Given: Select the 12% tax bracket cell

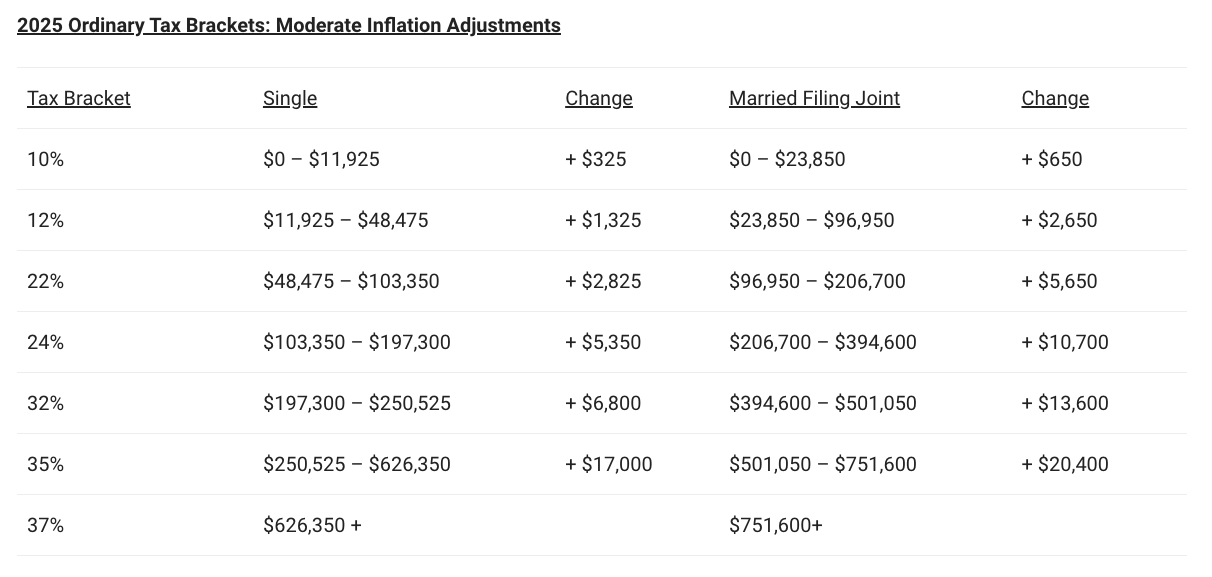Looking at the screenshot, I should tap(45, 220).
